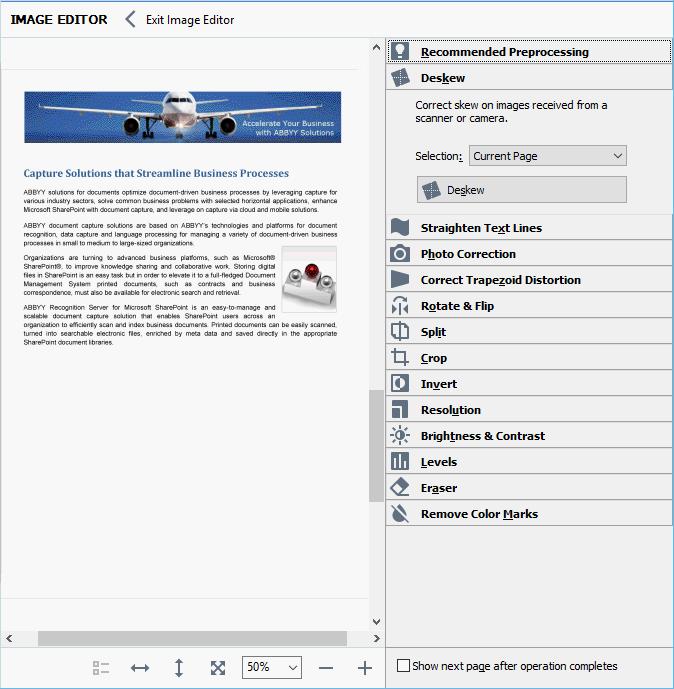Viewport: 674px width, 689px height.
Task: Click the Straighten Text Lines icon
Action: coord(400,228)
